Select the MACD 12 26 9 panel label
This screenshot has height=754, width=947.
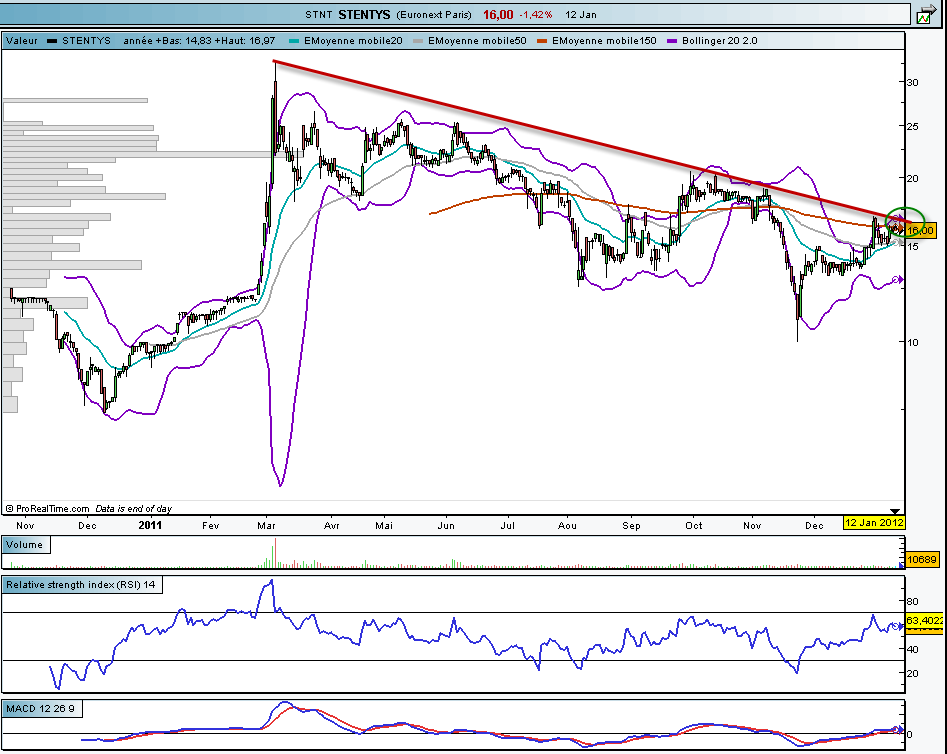coord(41,708)
